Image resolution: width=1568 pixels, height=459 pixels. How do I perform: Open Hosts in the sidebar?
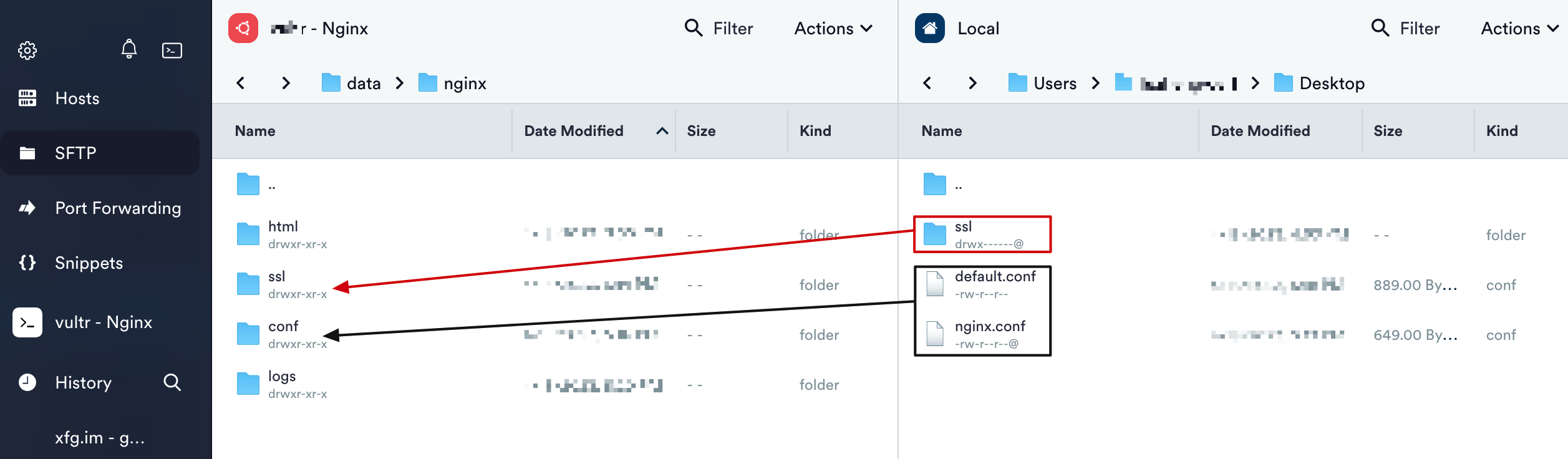click(77, 99)
